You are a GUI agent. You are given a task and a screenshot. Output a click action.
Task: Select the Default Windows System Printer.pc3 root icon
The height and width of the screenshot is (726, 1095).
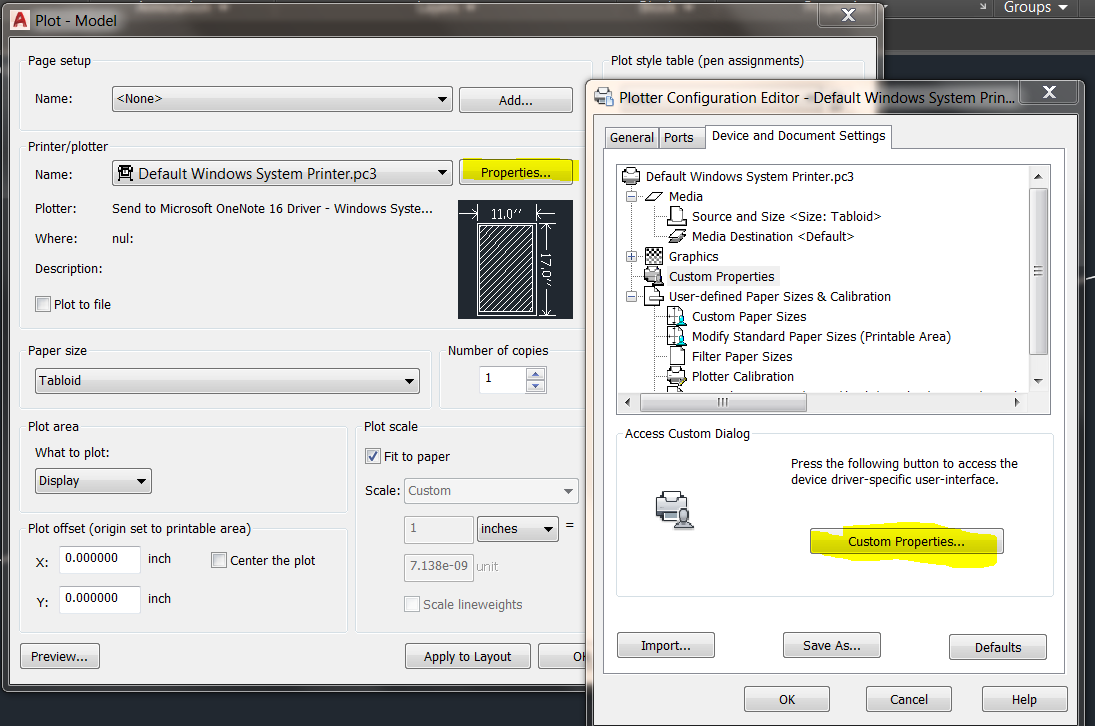(631, 176)
